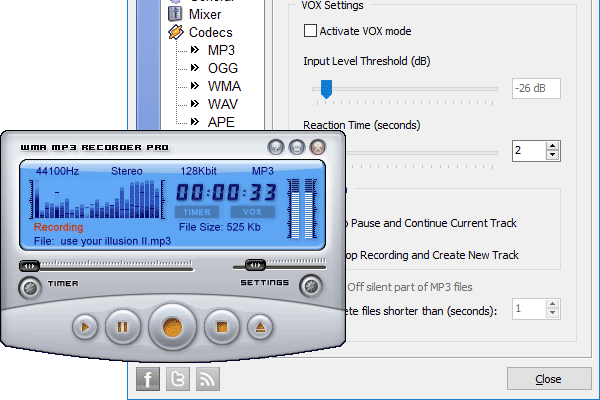Click the 44100Hz sample rate label
The width and height of the screenshot is (600, 400).
(57, 171)
